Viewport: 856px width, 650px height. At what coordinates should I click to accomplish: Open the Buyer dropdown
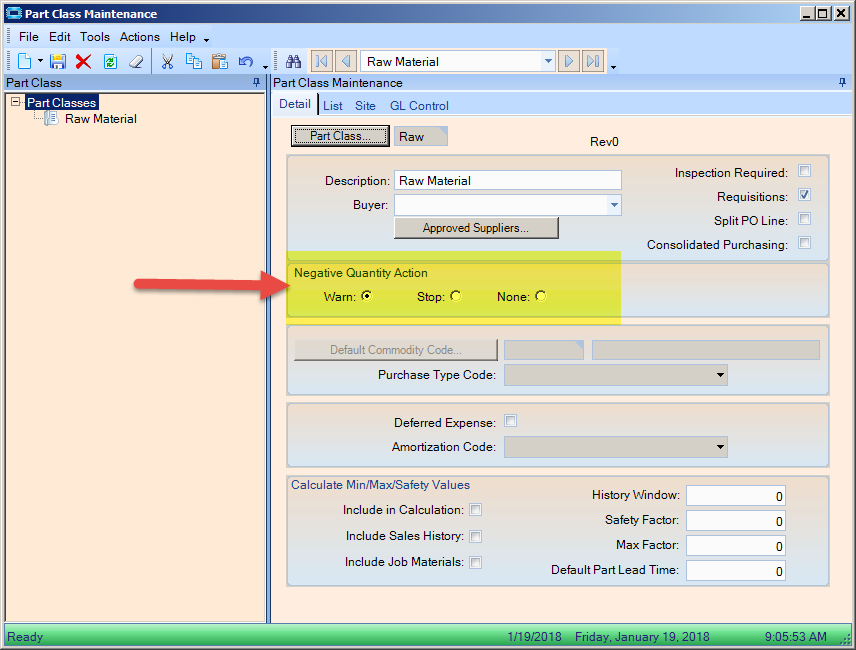click(x=614, y=205)
